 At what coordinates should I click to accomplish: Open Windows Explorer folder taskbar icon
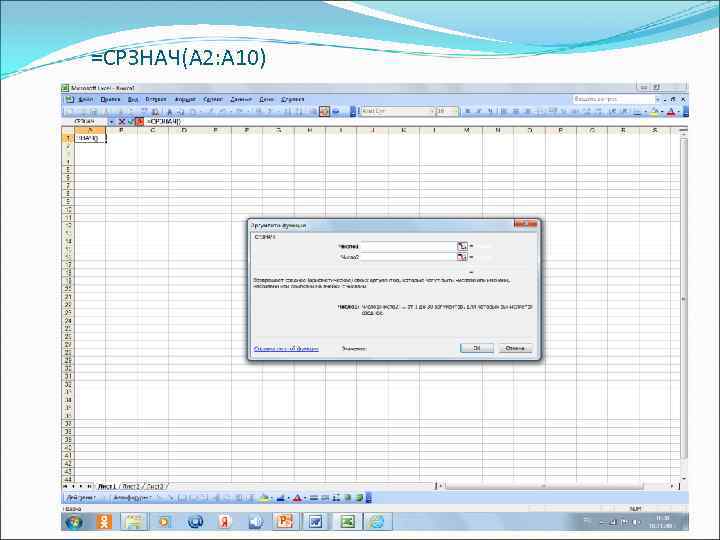pyautogui.click(x=134, y=522)
